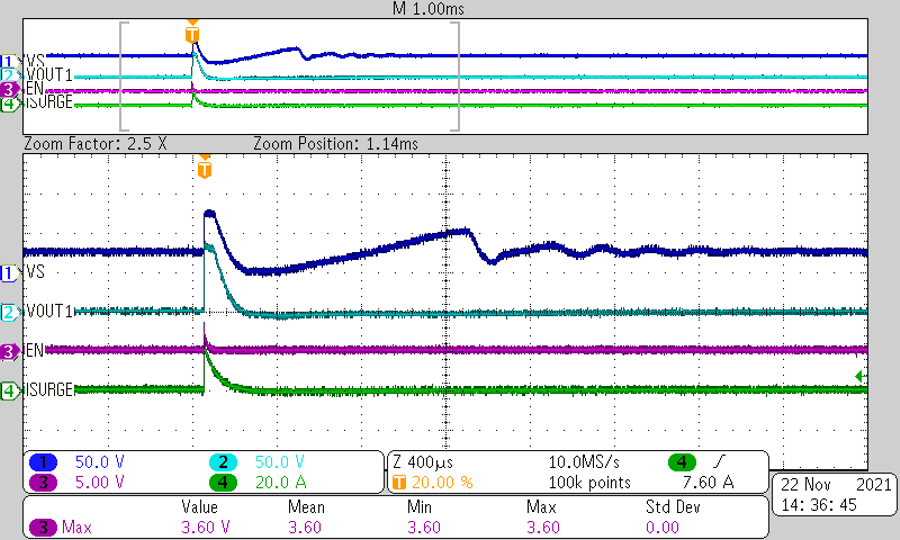Click the right zoom bracket in overview
900x540 pixels.
[455, 76]
